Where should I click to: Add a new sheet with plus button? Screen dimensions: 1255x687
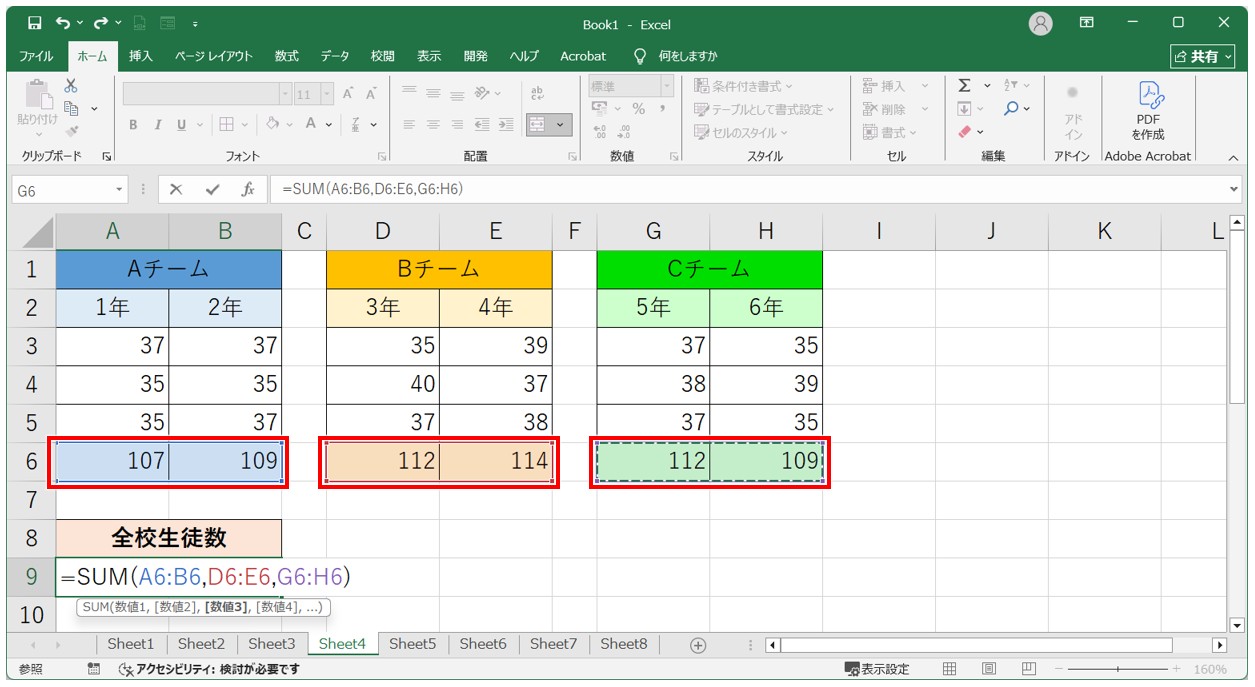[x=698, y=645]
